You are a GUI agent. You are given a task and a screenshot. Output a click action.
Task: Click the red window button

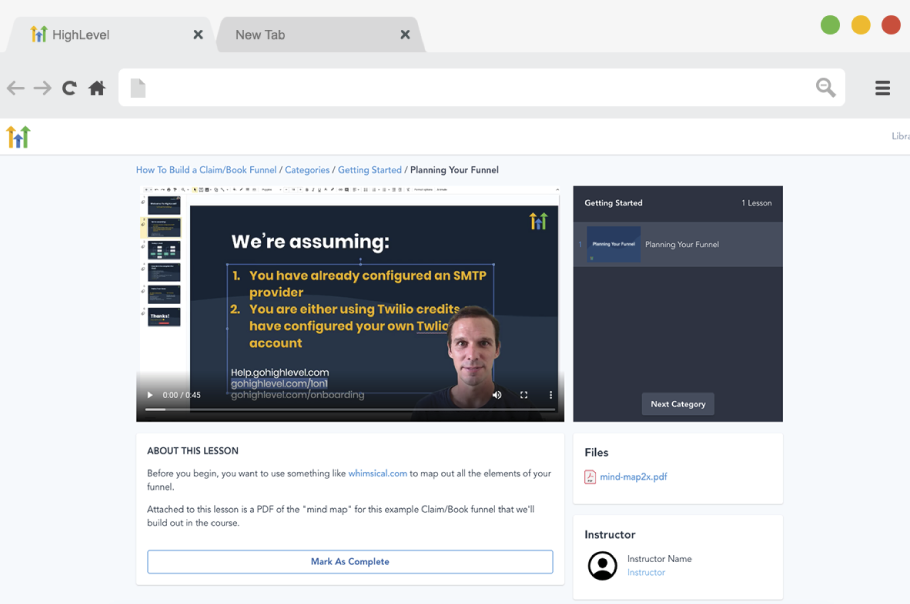coord(891,25)
